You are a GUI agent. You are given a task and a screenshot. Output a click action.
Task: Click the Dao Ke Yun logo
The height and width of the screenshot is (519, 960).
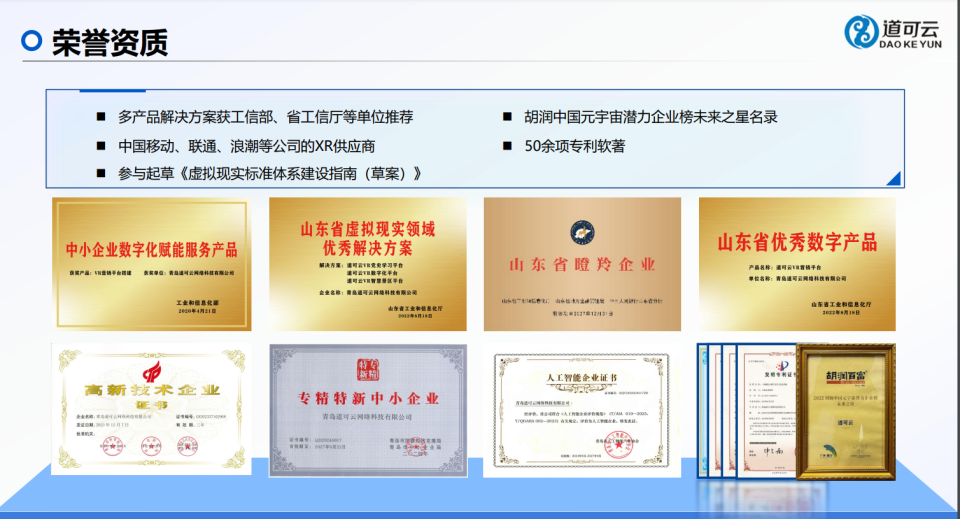(x=893, y=32)
